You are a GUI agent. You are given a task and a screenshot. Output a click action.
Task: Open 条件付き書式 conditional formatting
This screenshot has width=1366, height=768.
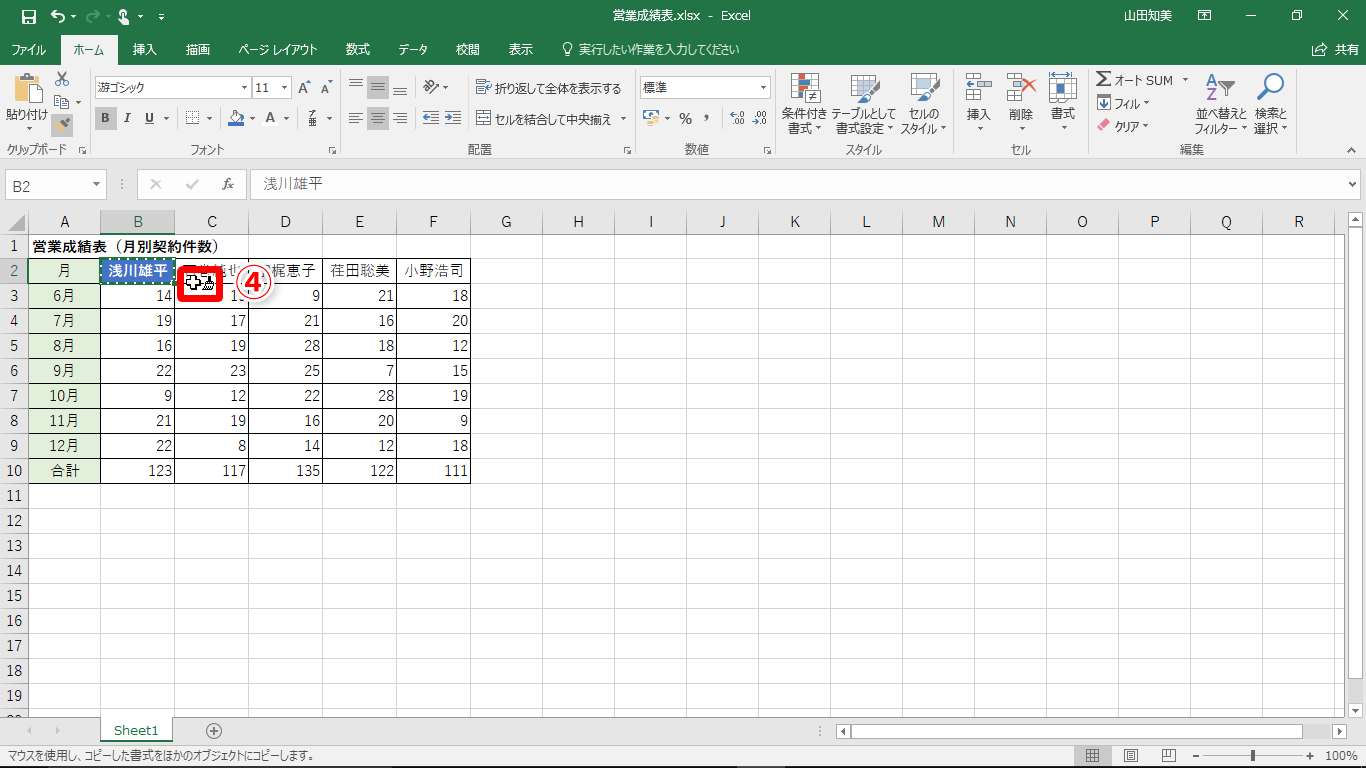[x=805, y=104]
